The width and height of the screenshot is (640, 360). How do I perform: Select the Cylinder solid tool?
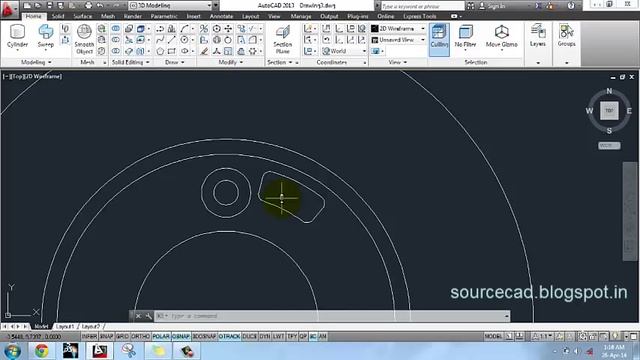coord(17,37)
